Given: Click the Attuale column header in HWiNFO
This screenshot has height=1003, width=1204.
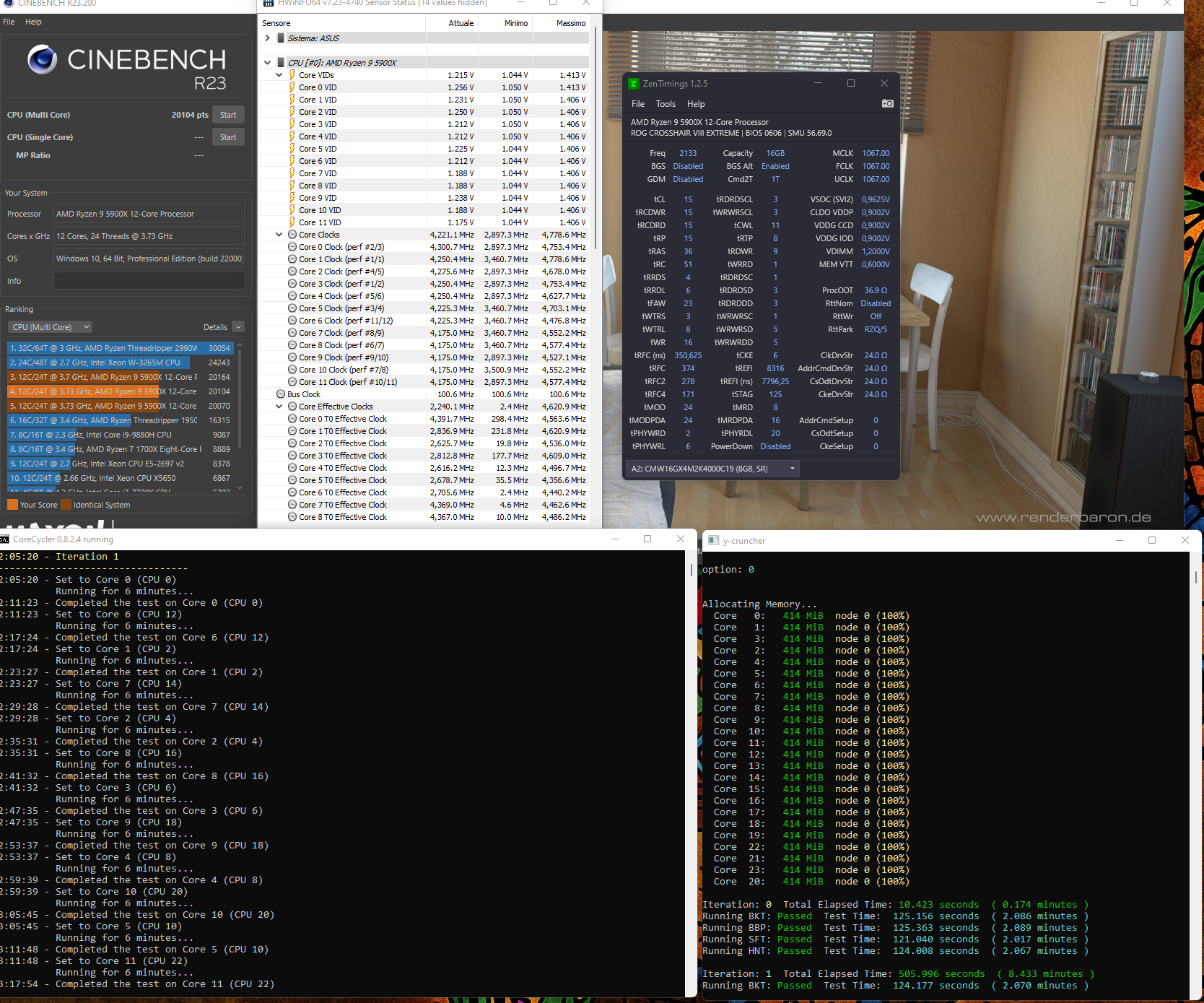Looking at the screenshot, I should pos(453,23).
